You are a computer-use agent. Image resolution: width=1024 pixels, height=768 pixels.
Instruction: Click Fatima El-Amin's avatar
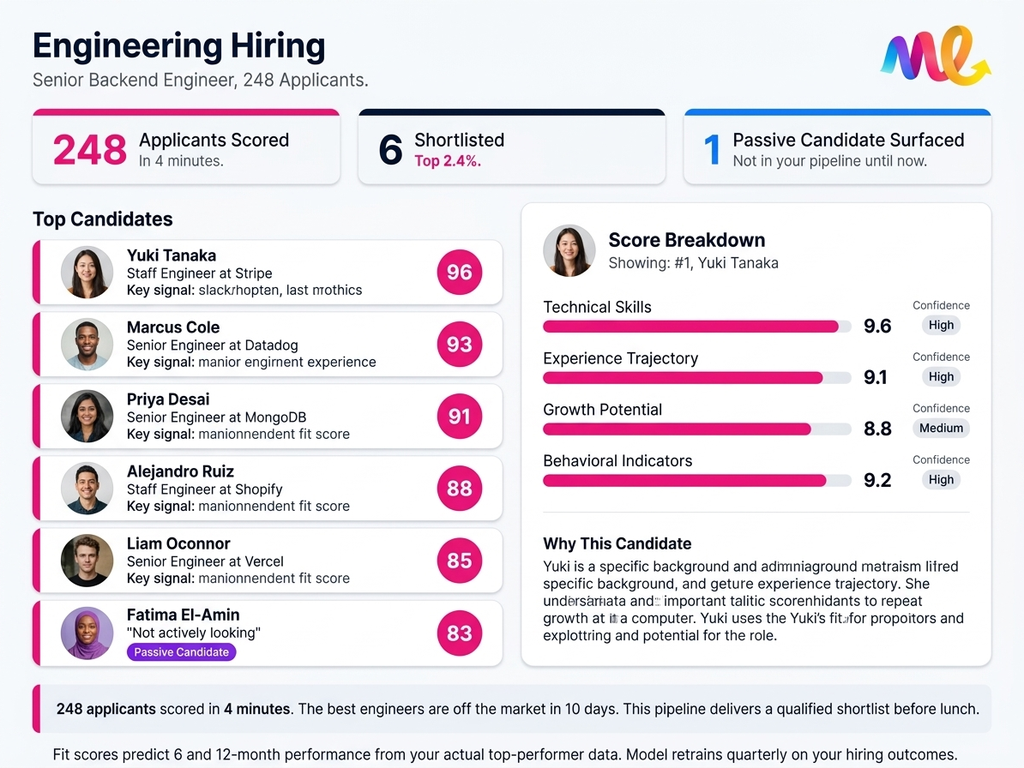87,633
